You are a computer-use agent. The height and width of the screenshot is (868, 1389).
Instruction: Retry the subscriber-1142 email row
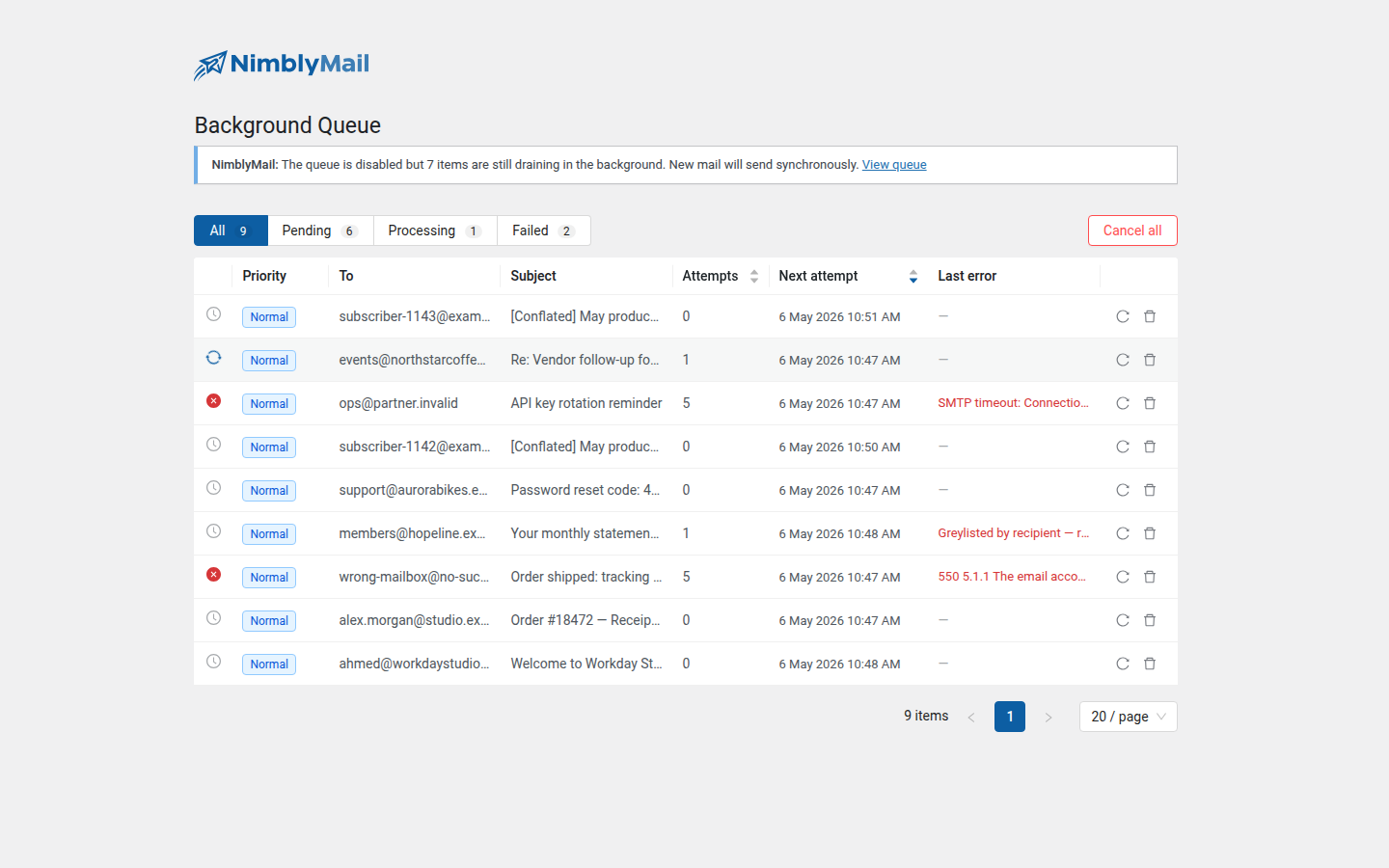(1123, 447)
